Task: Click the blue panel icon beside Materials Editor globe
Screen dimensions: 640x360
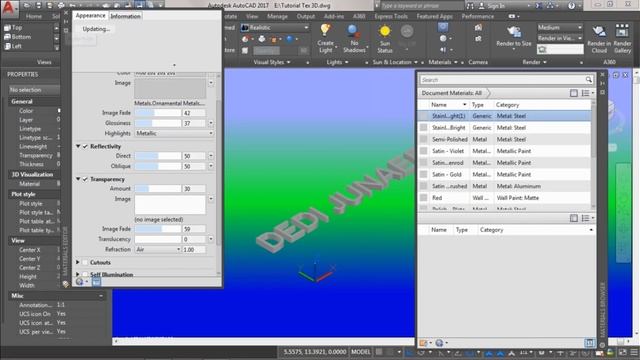Action: [x=96, y=281]
